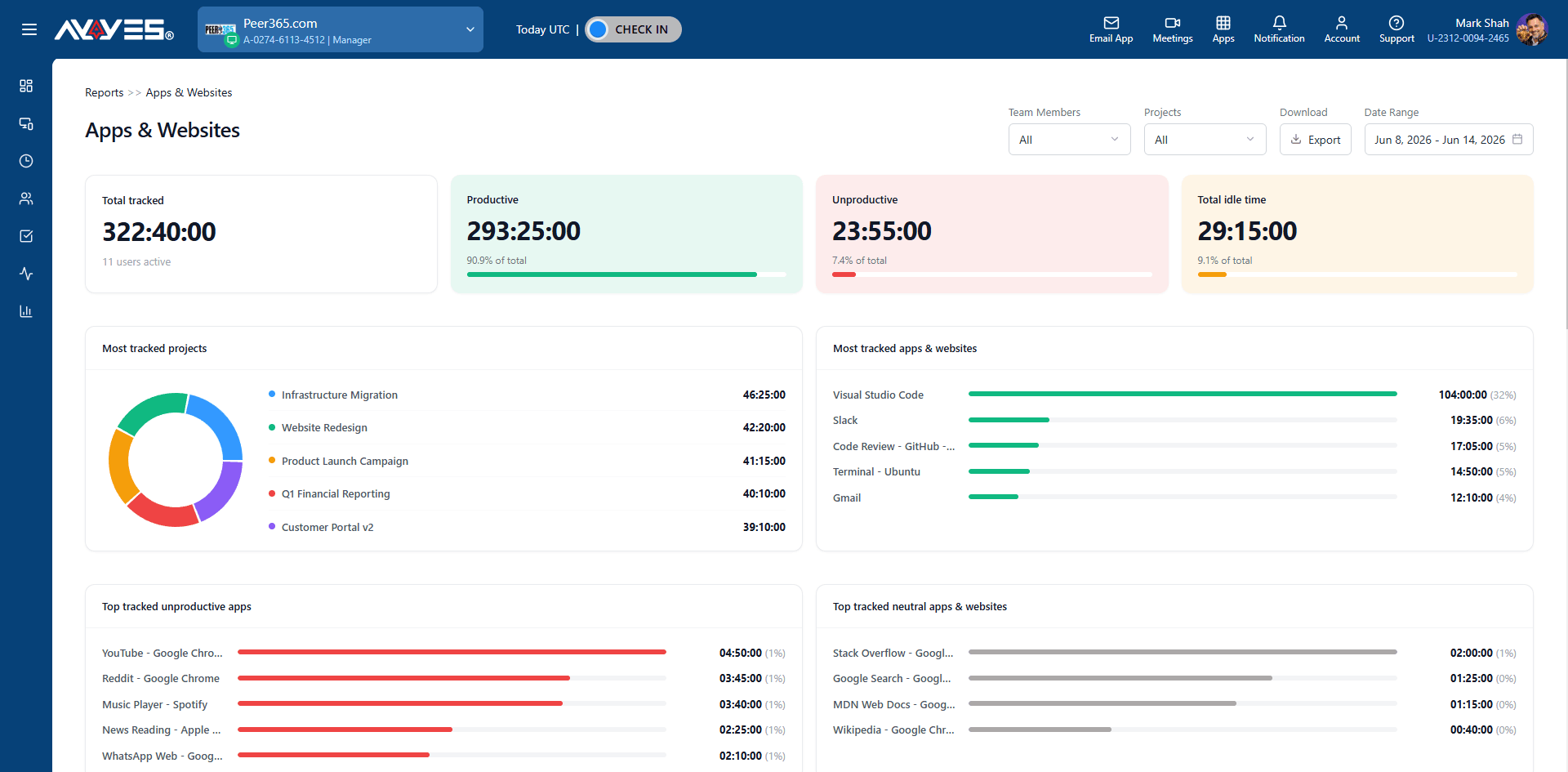The height and width of the screenshot is (772, 1568).
Task: Click the AVAYES logo
Action: click(x=114, y=29)
